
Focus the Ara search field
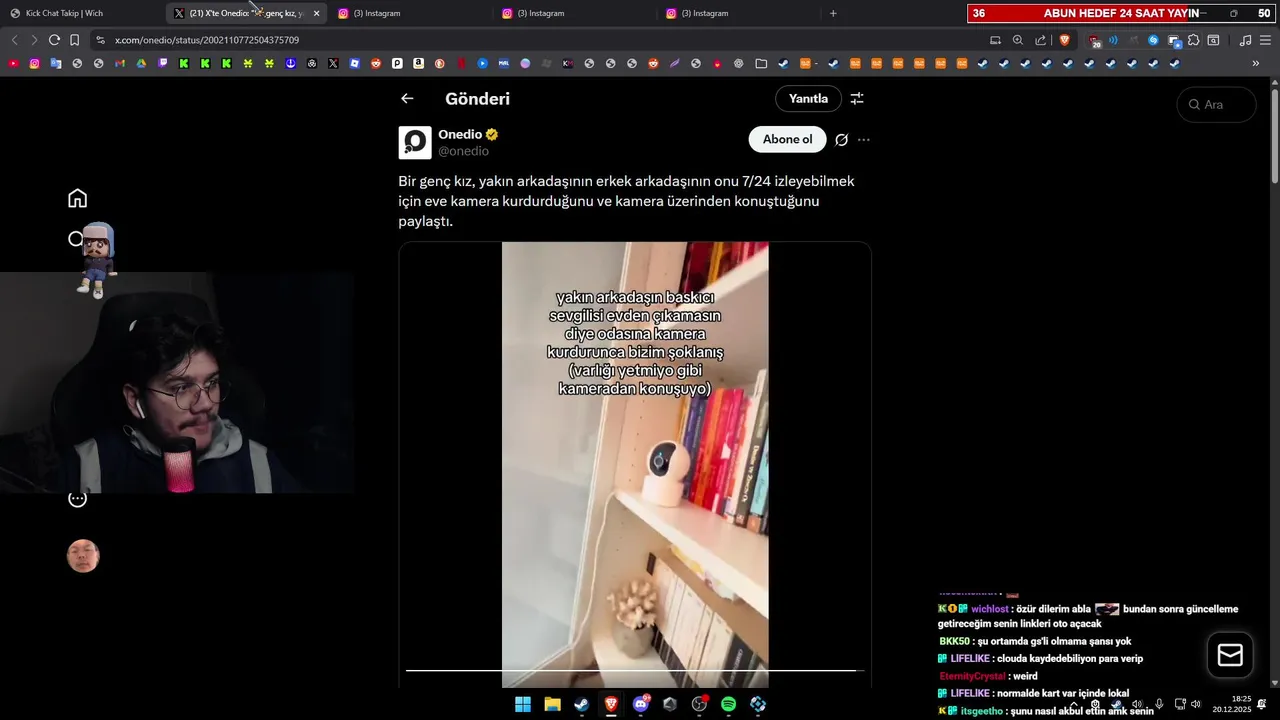[1216, 104]
